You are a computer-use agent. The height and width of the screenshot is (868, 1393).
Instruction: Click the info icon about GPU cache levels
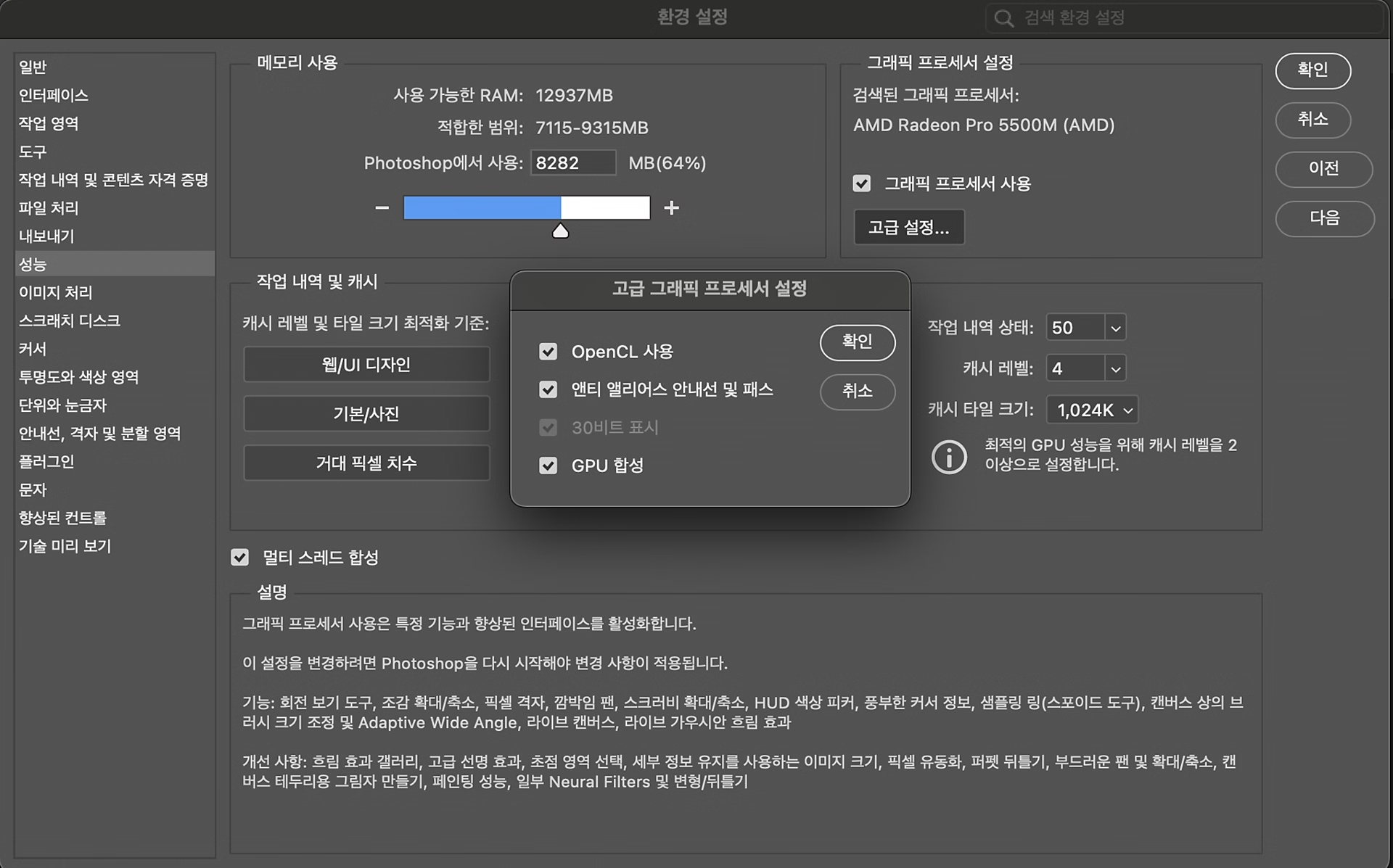tap(949, 457)
